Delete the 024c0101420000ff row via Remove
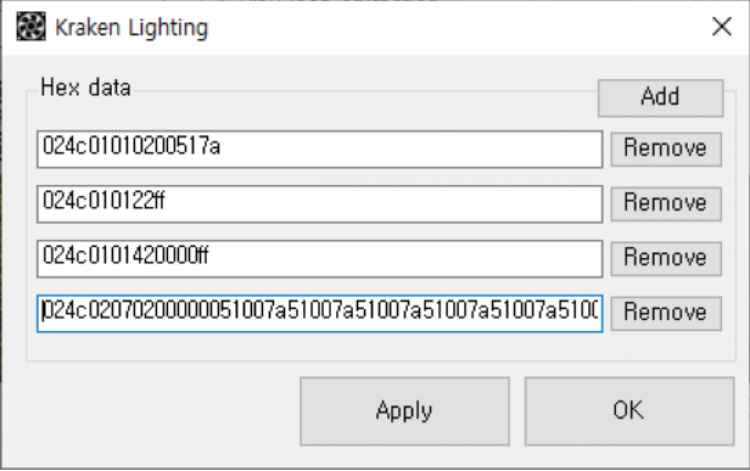The height and width of the screenshot is (471, 750). (x=665, y=258)
